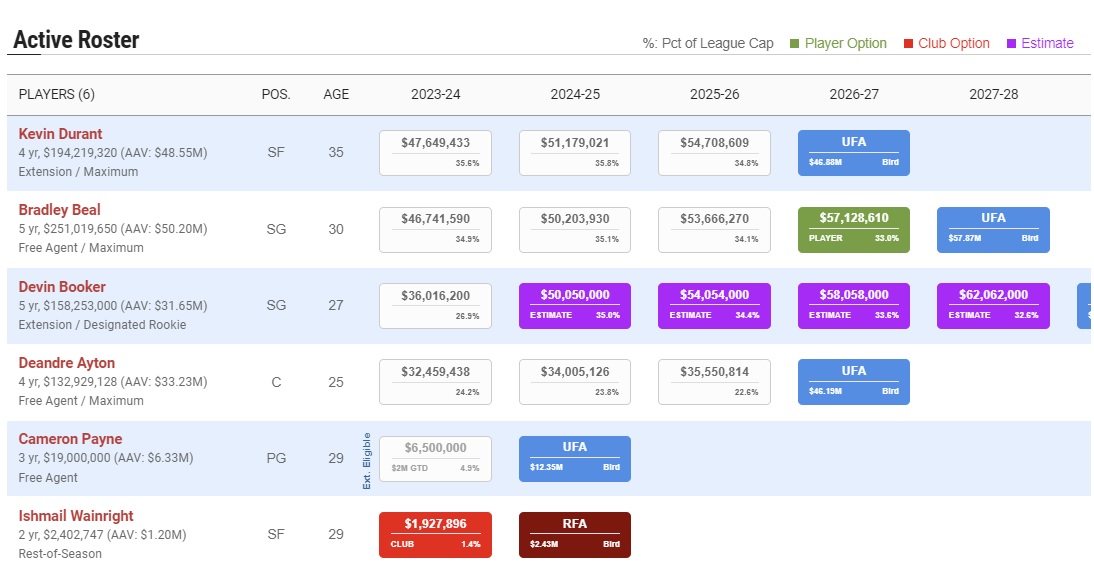Click the 2023-24 column header
1094x588 pixels.
(x=435, y=94)
